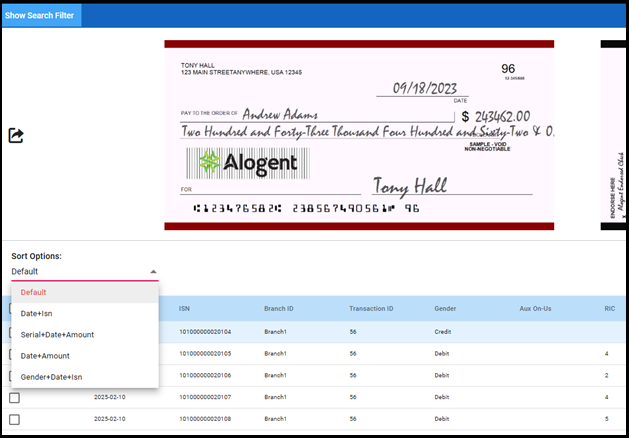The width and height of the screenshot is (629, 438).
Task: Click the Transaction ID column header
Action: point(372,308)
